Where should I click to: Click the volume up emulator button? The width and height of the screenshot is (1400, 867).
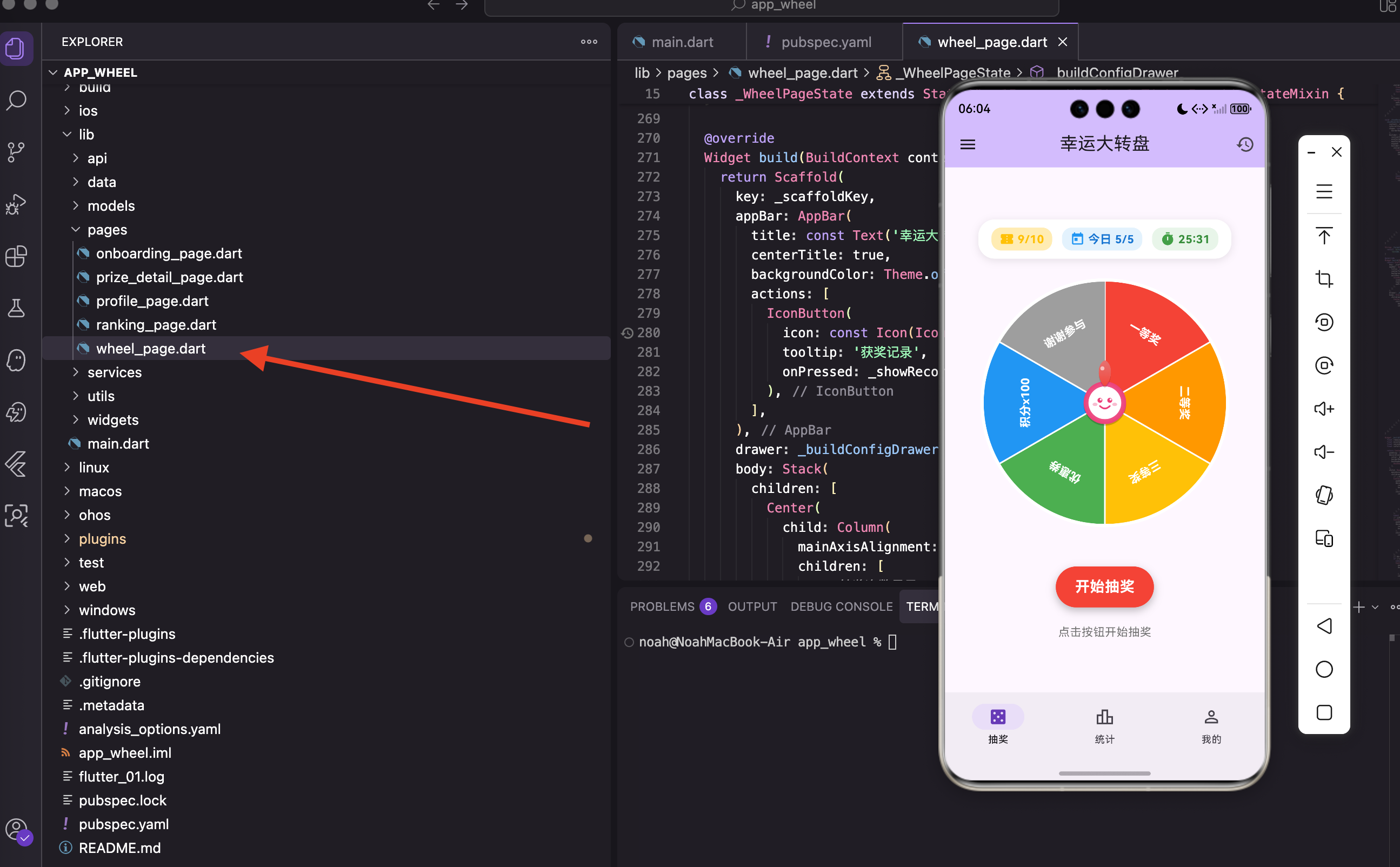pyautogui.click(x=1324, y=409)
